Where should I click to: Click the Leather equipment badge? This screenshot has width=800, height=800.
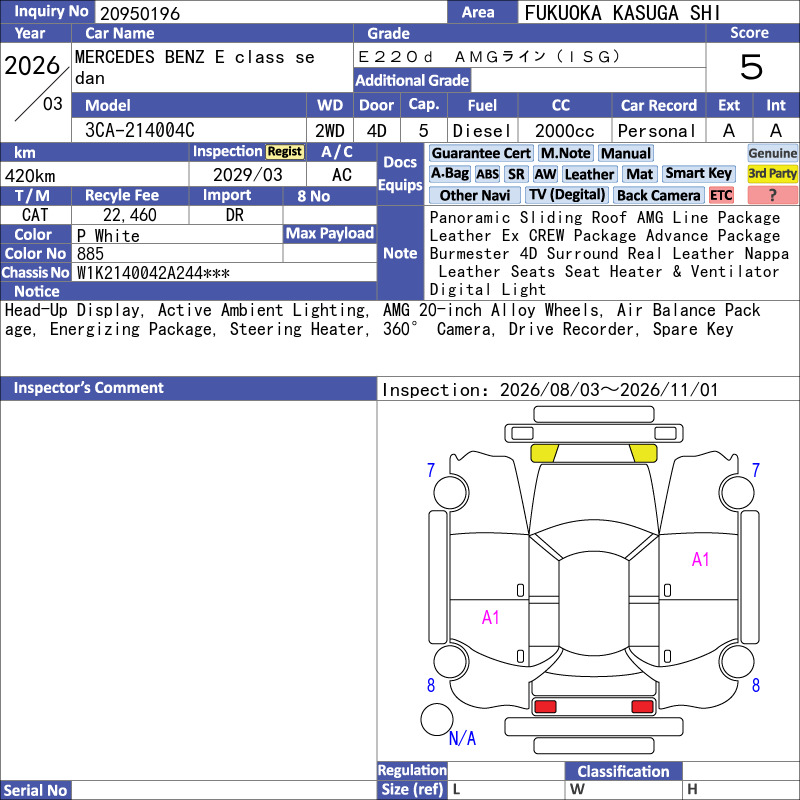[589, 174]
